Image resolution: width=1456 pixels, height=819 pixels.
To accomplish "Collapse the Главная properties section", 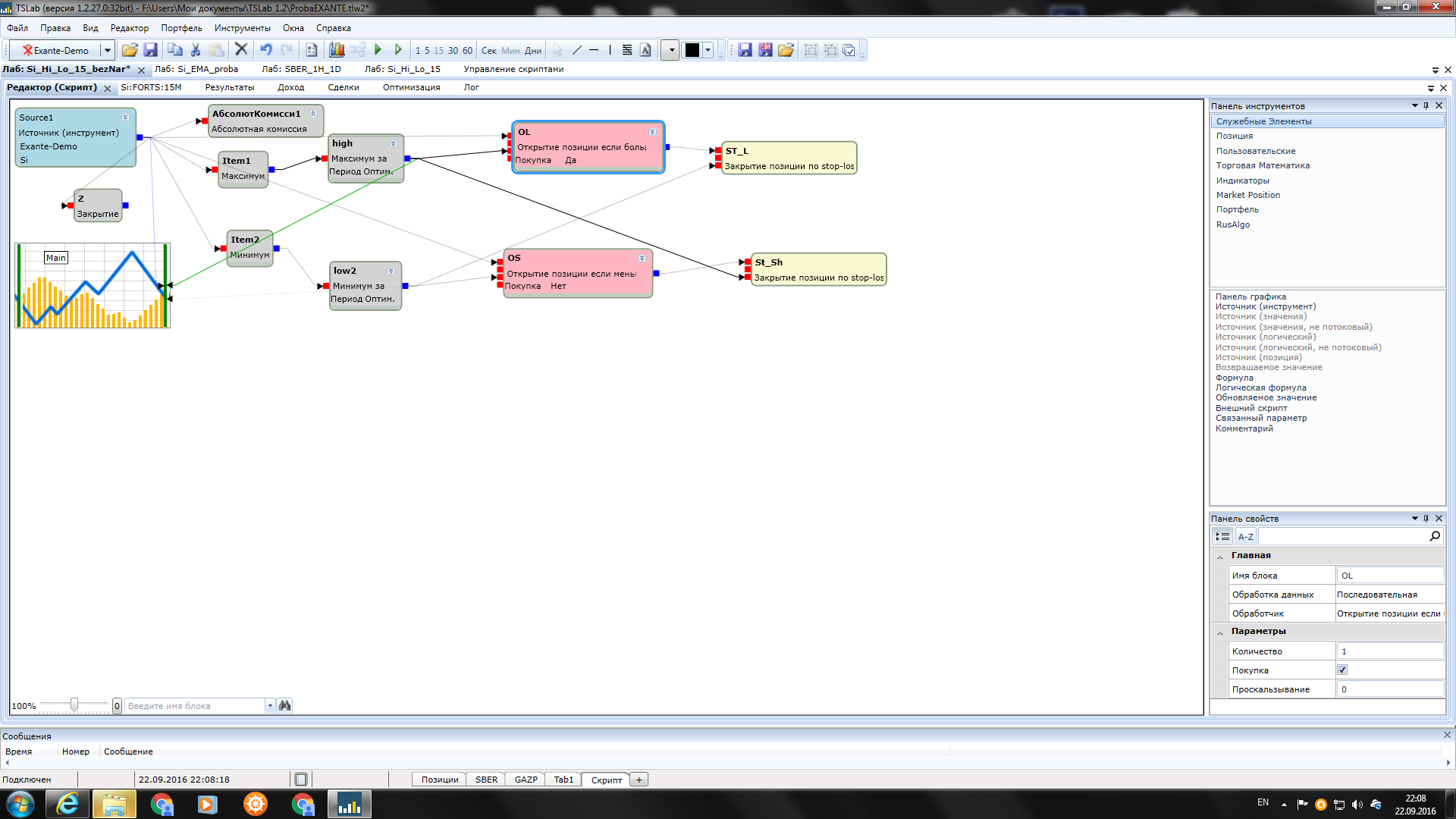I will tap(1220, 556).
